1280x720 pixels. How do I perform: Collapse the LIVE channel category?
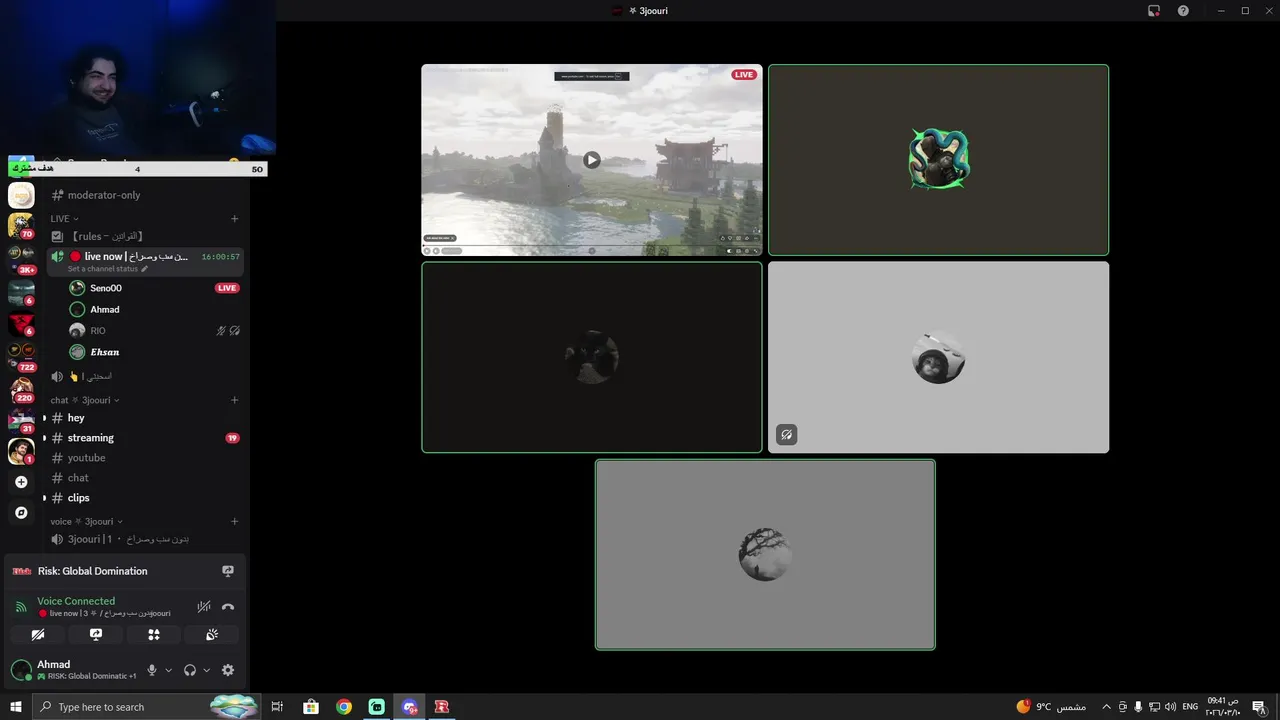coord(64,219)
